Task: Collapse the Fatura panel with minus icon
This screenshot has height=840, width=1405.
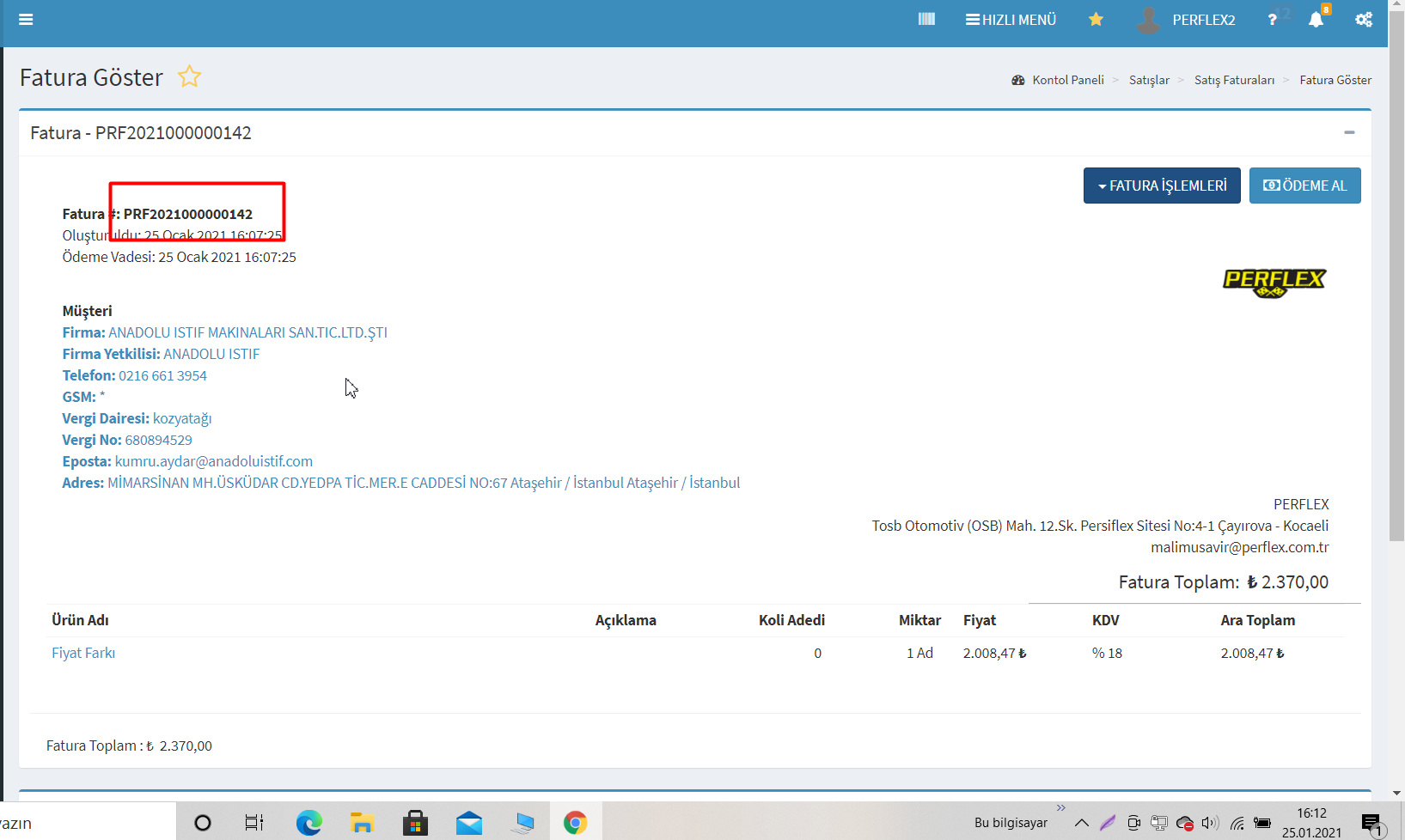Action: [1349, 132]
